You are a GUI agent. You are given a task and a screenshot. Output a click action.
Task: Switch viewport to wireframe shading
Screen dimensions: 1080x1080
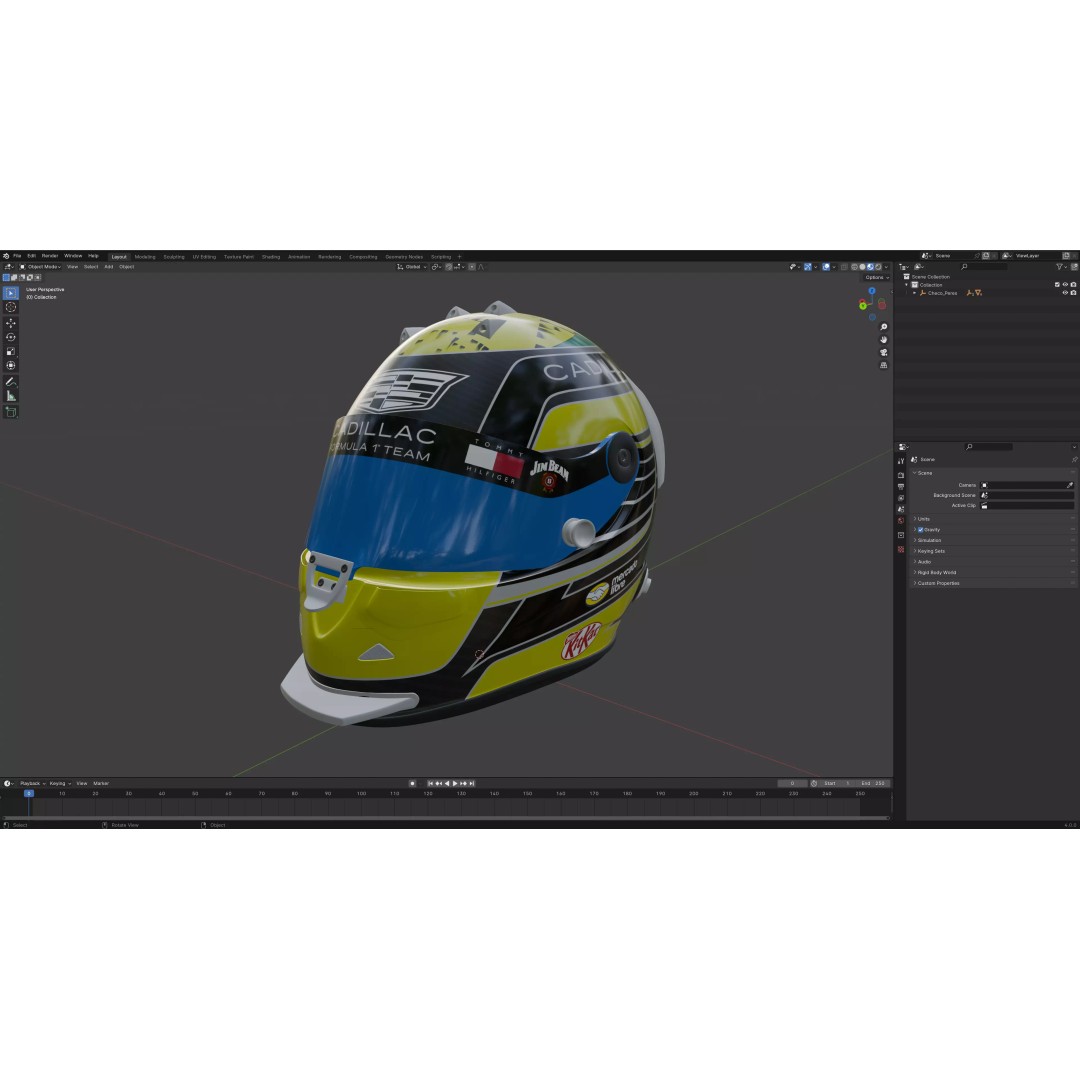[854, 267]
